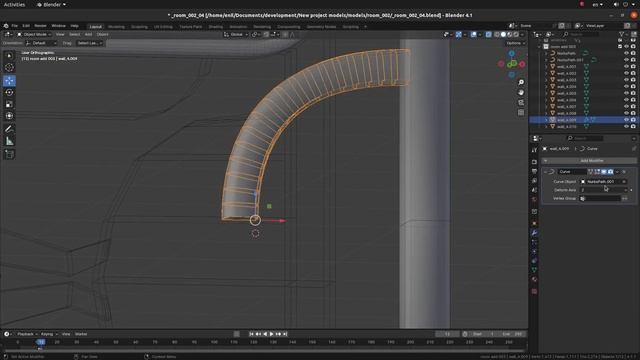This screenshot has height=360, width=640.
Task: Switch to the Modeling workspace tab
Action: [x=116, y=27]
